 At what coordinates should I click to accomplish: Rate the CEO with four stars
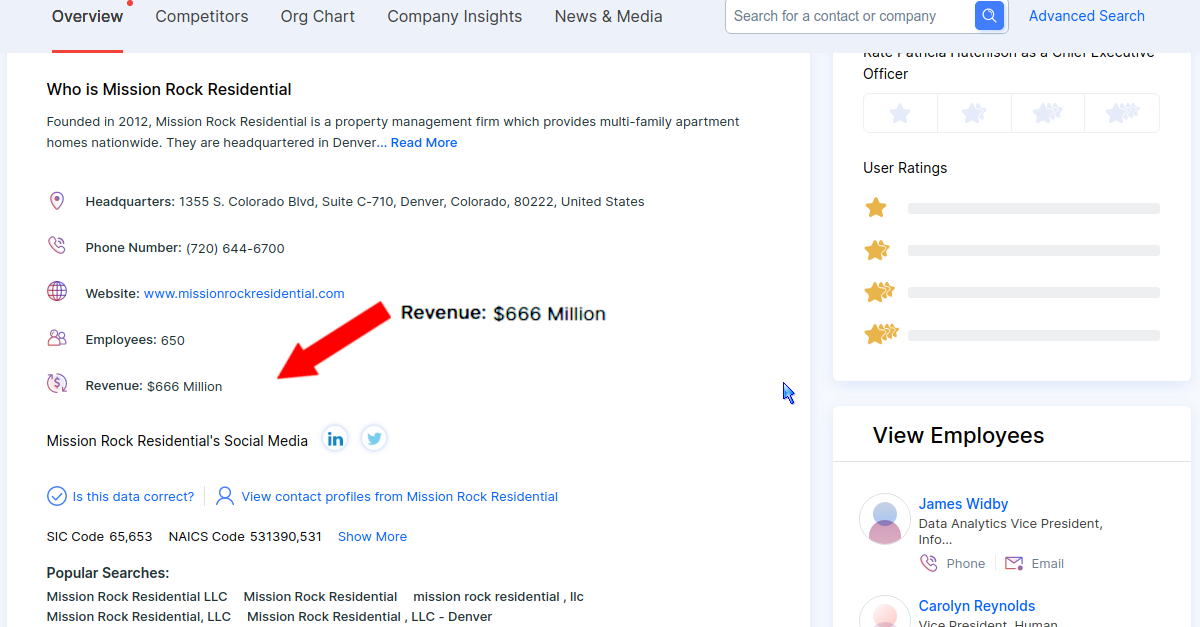[x=1122, y=113]
